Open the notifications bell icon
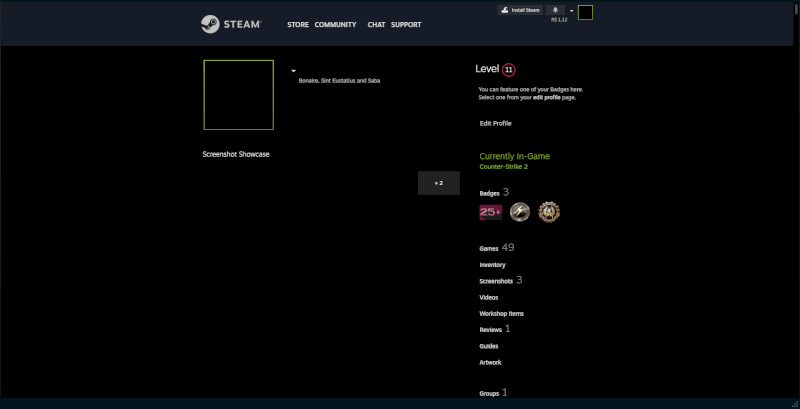800x409 pixels. pyautogui.click(x=555, y=10)
